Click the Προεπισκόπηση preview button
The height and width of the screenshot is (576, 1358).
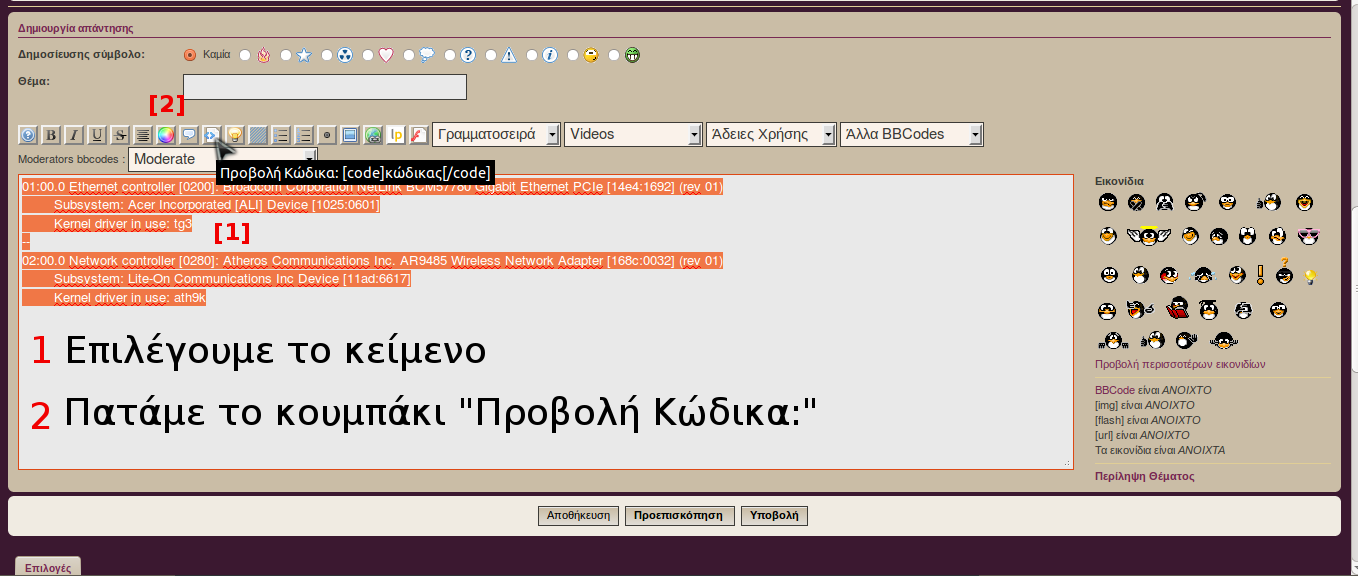(x=680, y=516)
